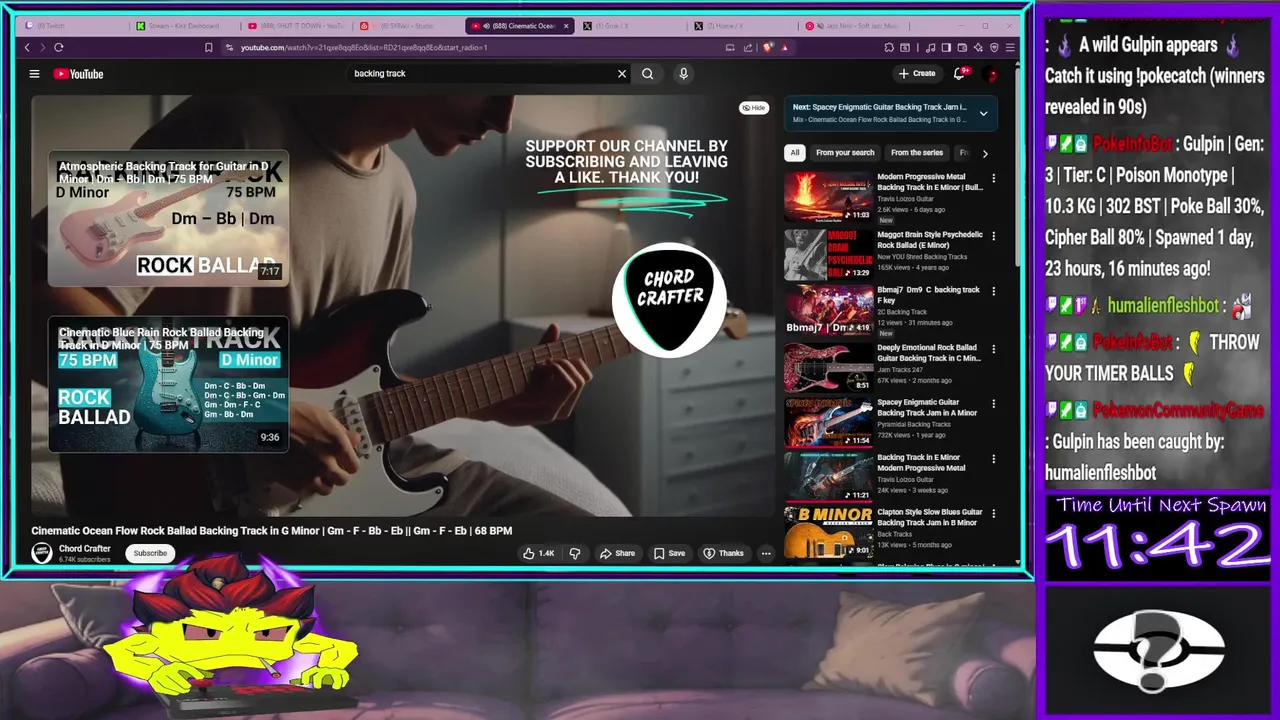Image resolution: width=1280 pixels, height=720 pixels.
Task: Go back with the browser back arrow
Action: point(27,47)
